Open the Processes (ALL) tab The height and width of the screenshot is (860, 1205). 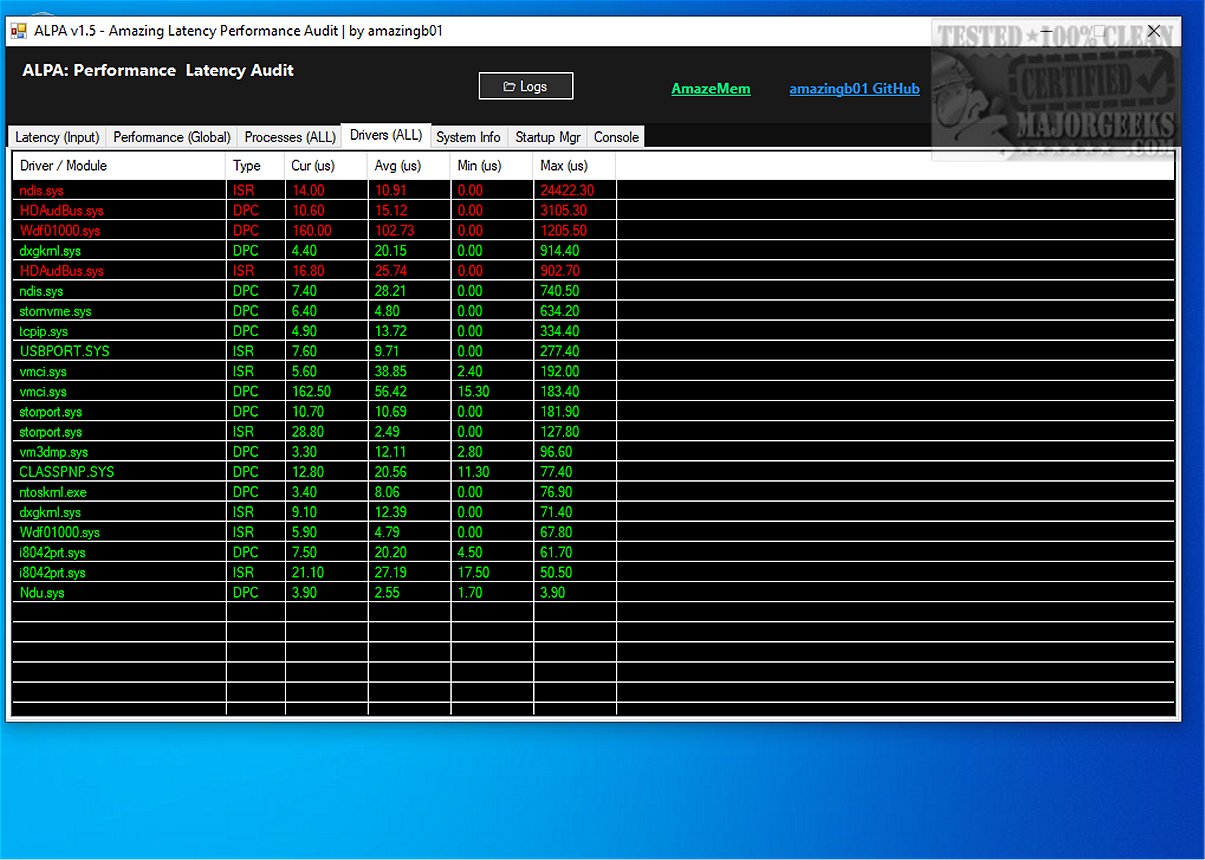click(290, 137)
